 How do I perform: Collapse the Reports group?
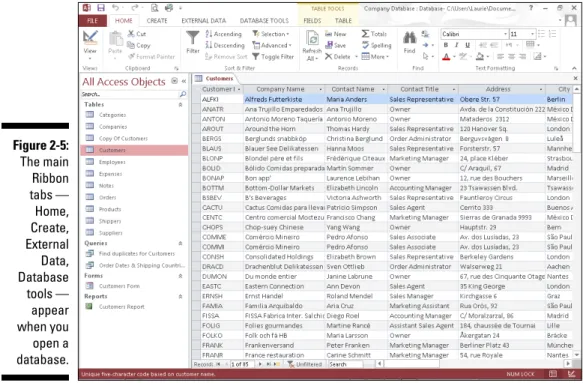180,297
